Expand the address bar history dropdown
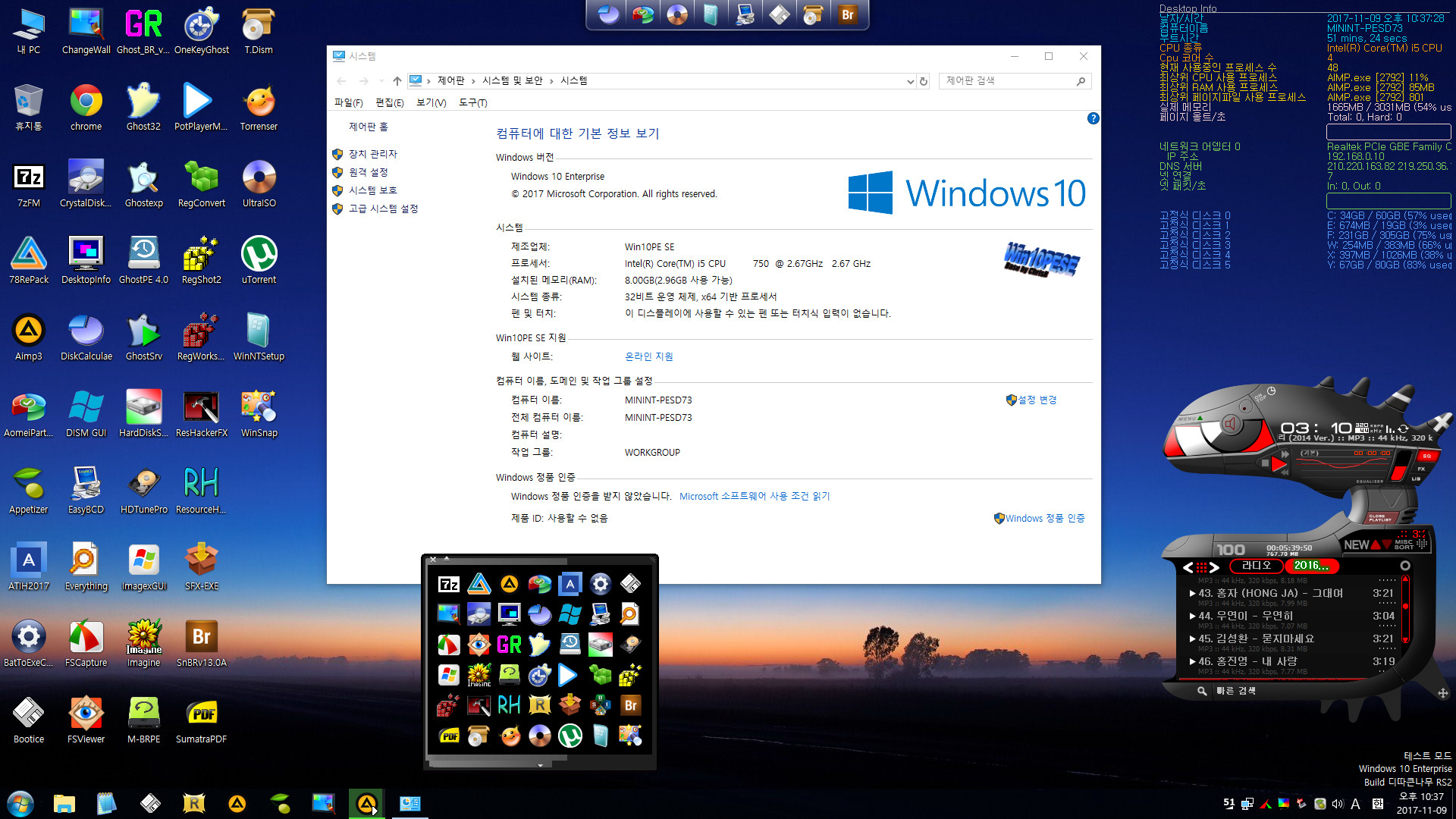Screen dimensions: 1456x819 pos(910,81)
